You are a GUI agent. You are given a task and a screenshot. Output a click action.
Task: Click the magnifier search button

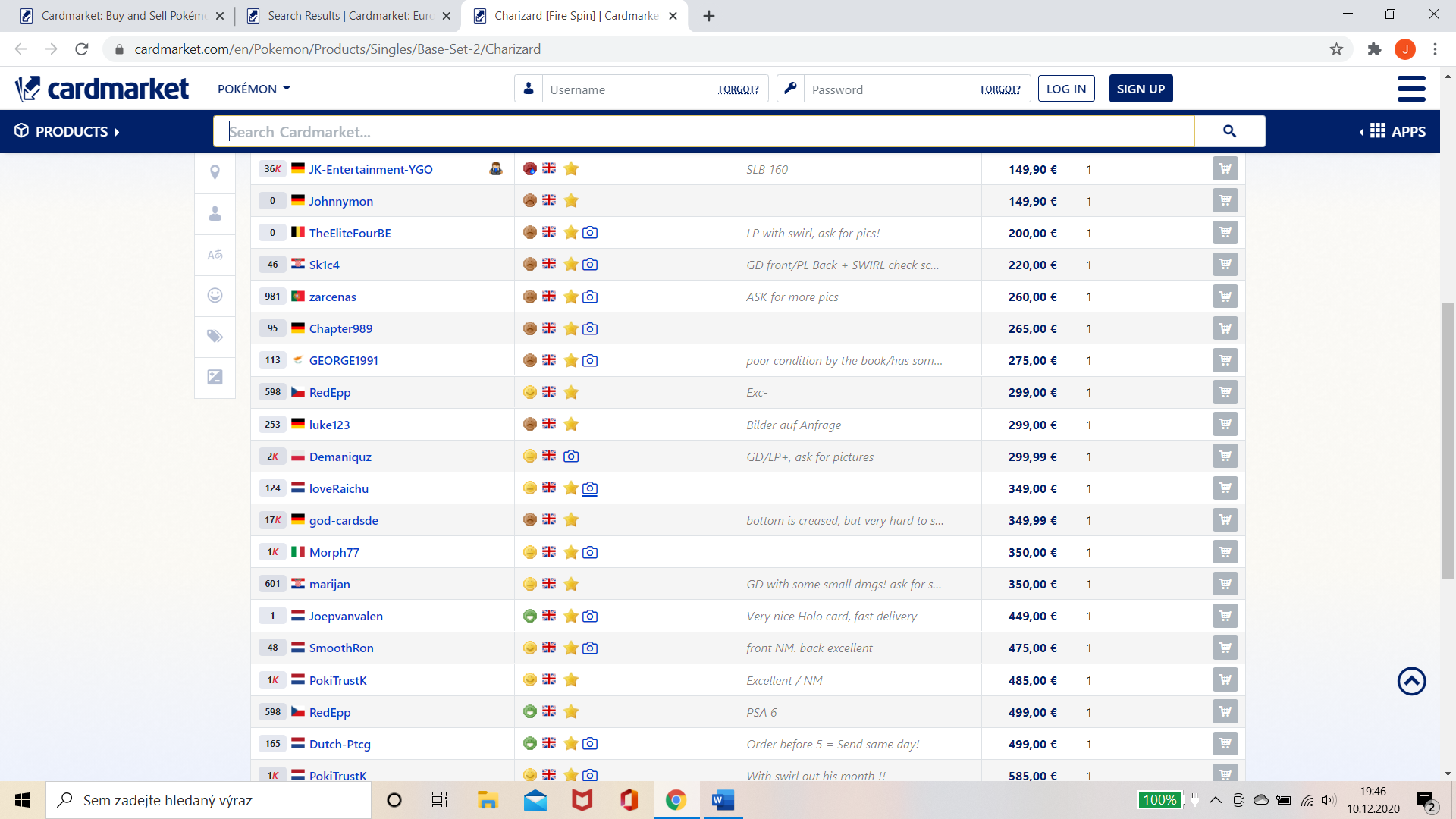(x=1229, y=131)
